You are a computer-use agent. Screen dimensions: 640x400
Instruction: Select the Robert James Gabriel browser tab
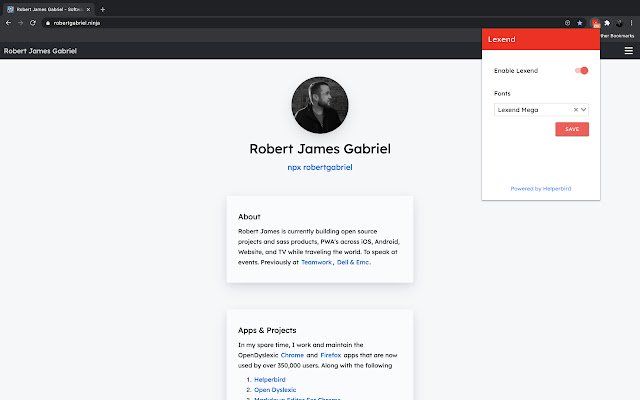pos(49,9)
